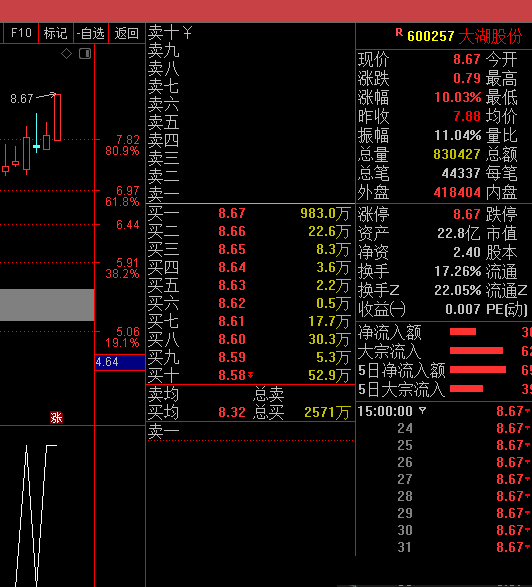Click 买六 price 8.62

coord(232,303)
